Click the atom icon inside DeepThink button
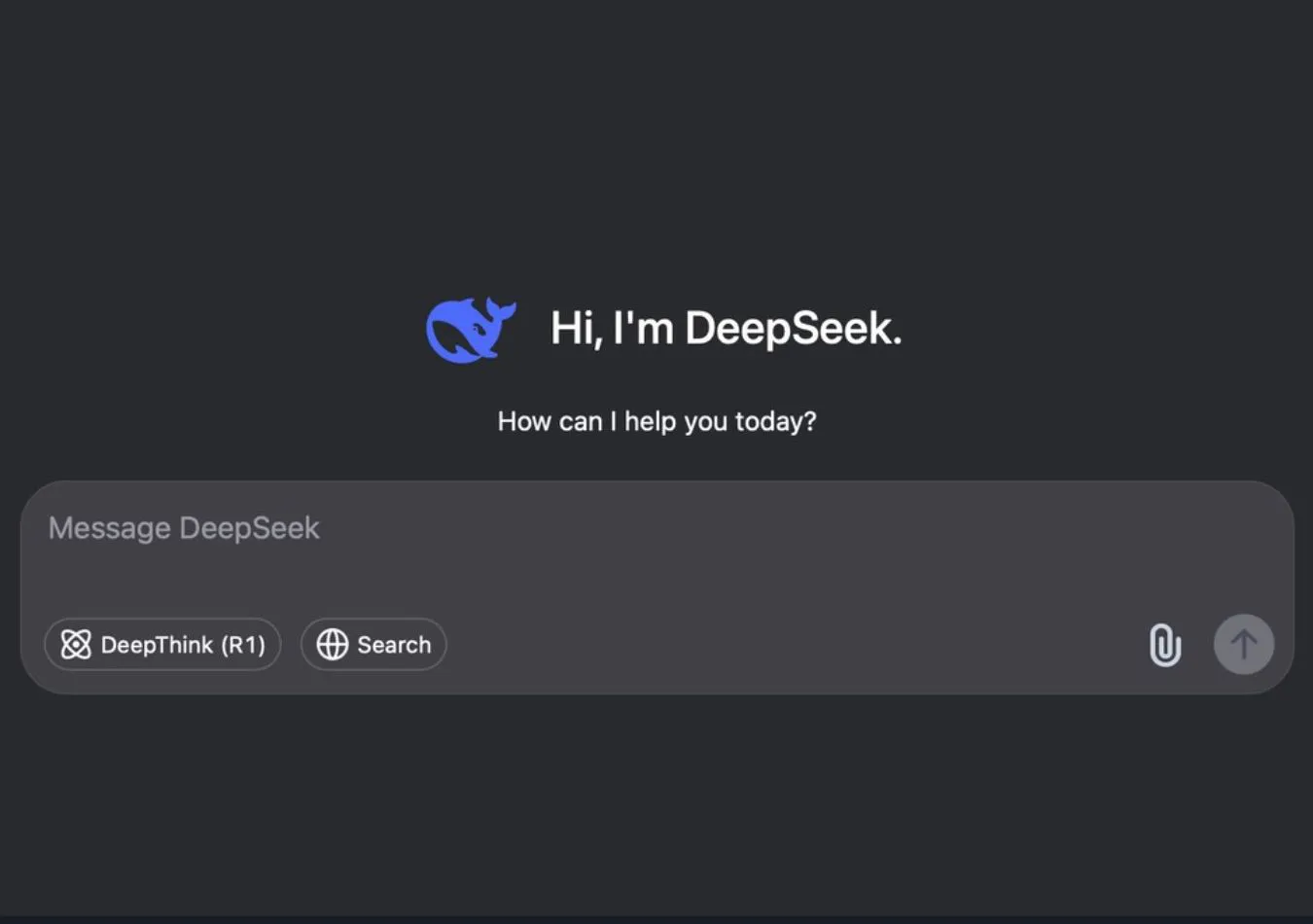 tap(76, 645)
